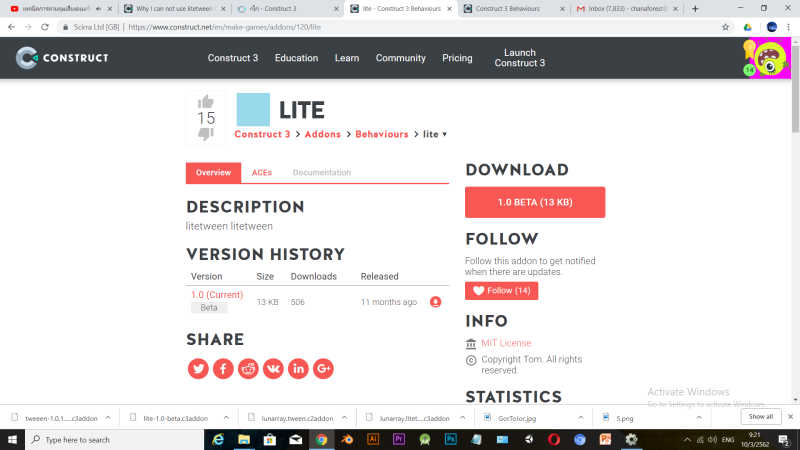Open a new browser tab
Image resolution: width=800 pixels, height=450 pixels.
pos(695,9)
